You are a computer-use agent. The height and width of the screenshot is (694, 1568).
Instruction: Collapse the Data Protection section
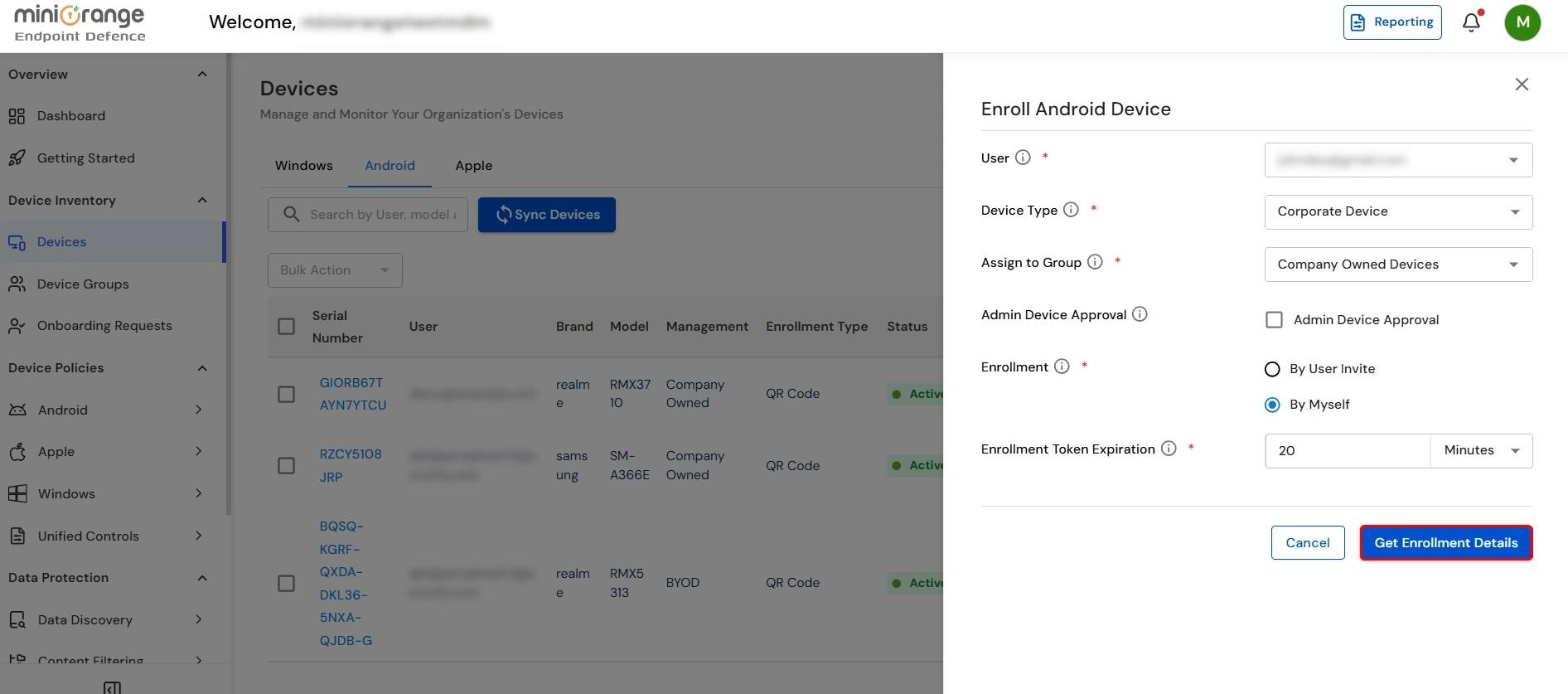pyautogui.click(x=202, y=578)
